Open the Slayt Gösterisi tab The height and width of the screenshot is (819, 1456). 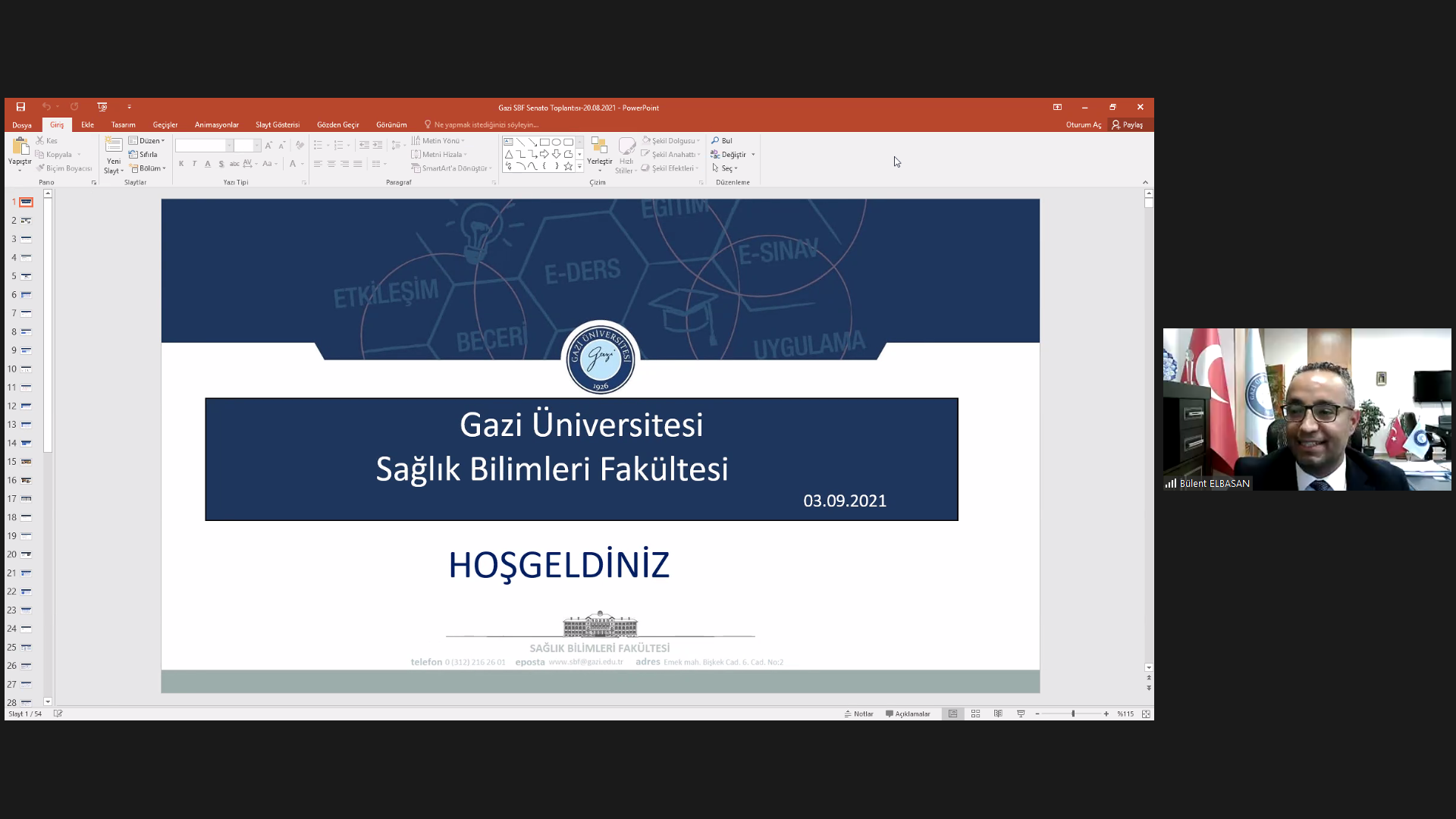point(278,125)
